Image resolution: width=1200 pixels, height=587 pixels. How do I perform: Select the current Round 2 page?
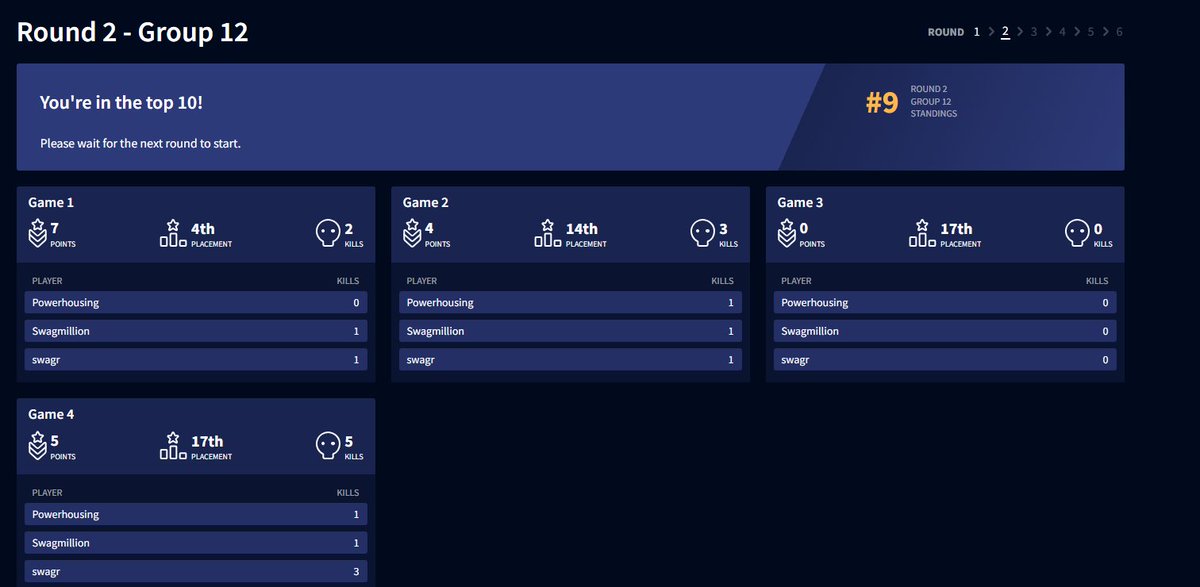pos(1005,32)
